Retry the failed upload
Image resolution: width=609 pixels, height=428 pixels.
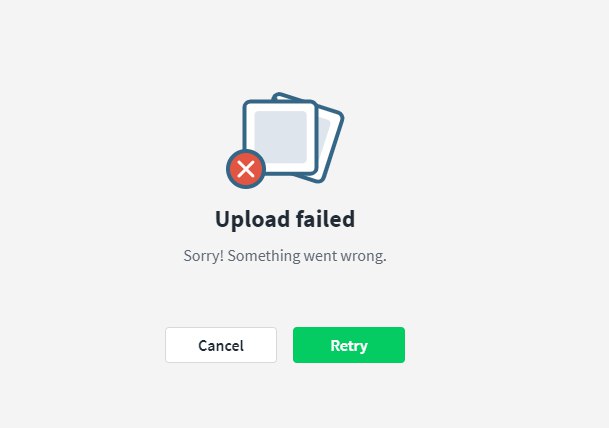point(349,345)
